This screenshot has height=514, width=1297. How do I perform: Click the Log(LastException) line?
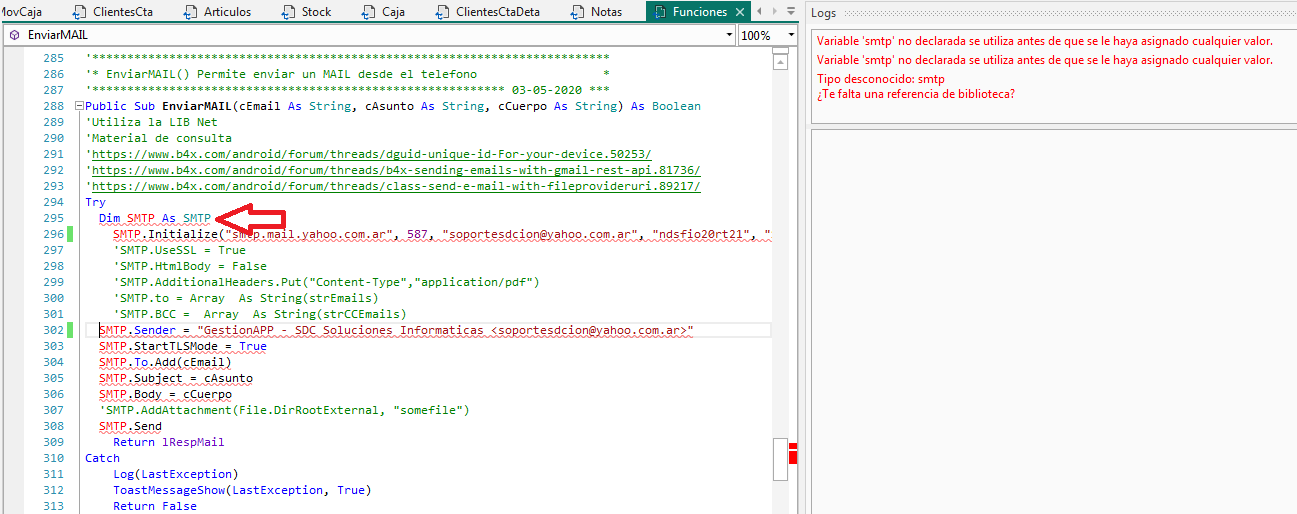tap(176, 474)
